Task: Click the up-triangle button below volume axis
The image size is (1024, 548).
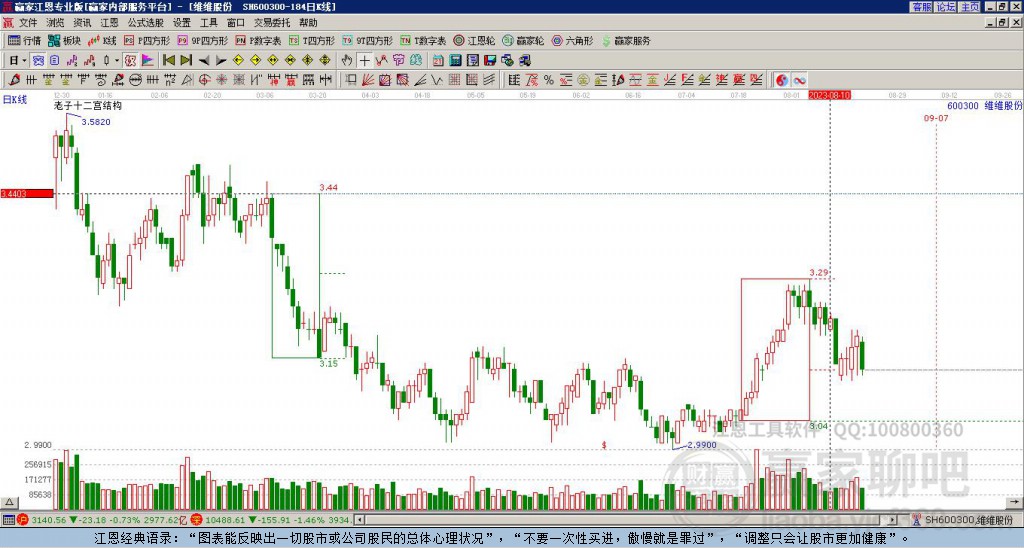Action: pos(8,502)
